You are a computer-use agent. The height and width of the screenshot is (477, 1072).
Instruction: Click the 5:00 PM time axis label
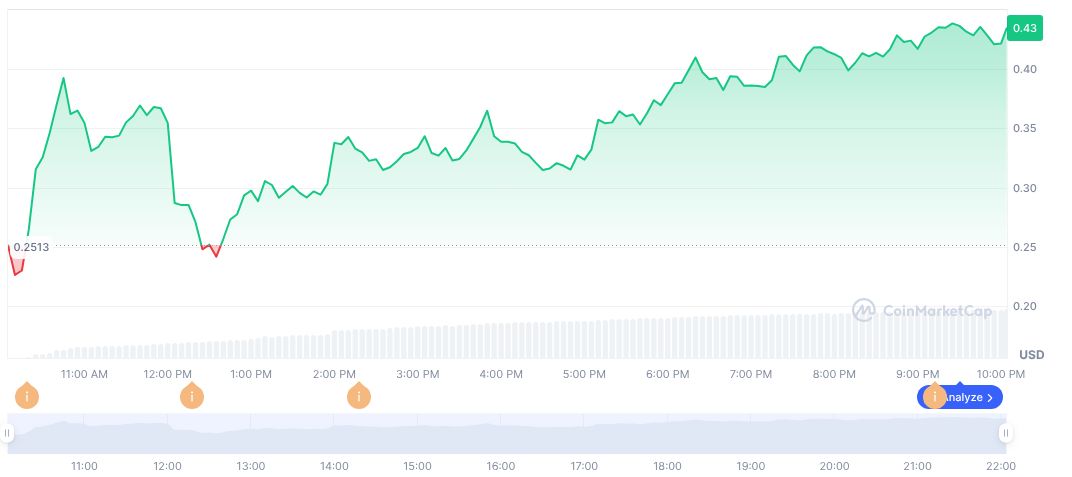point(584,374)
